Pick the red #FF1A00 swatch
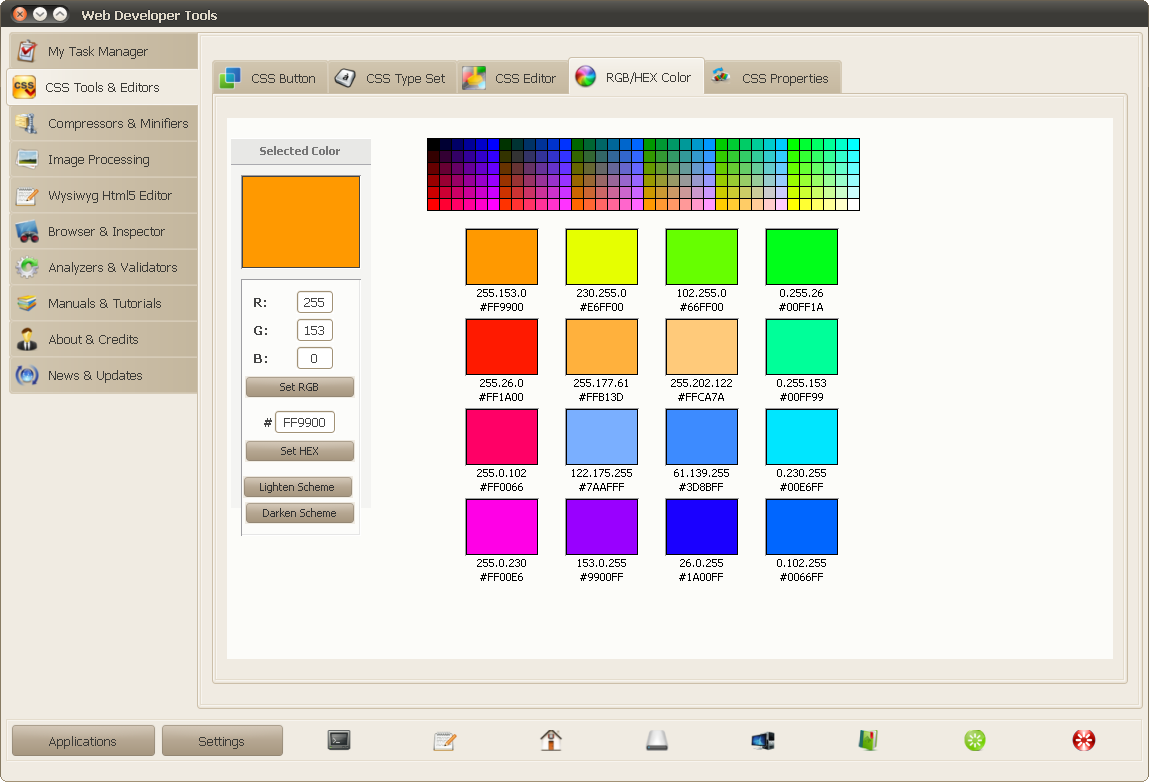The image size is (1149, 782). (x=502, y=347)
